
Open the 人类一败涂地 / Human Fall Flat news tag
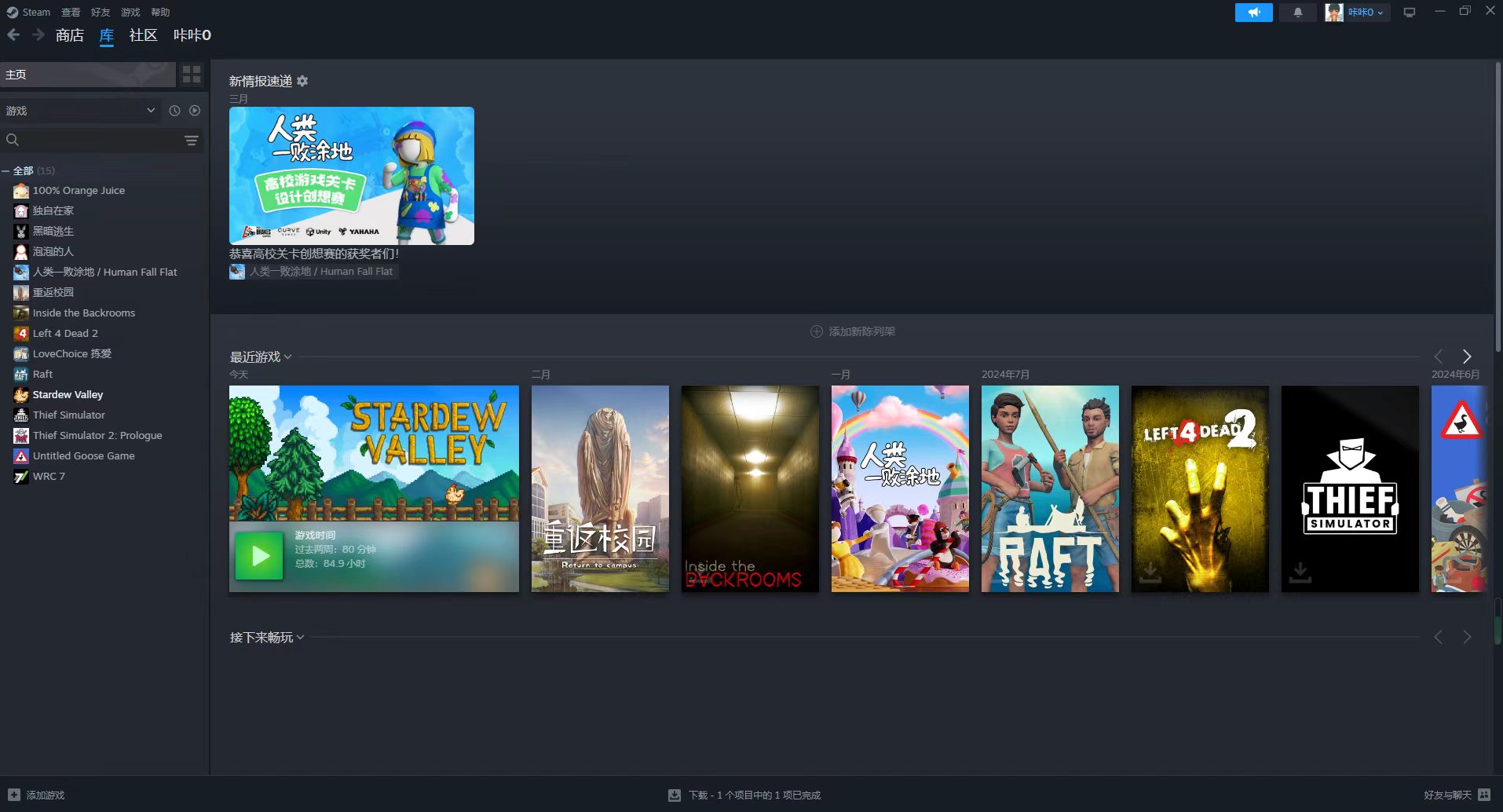313,272
